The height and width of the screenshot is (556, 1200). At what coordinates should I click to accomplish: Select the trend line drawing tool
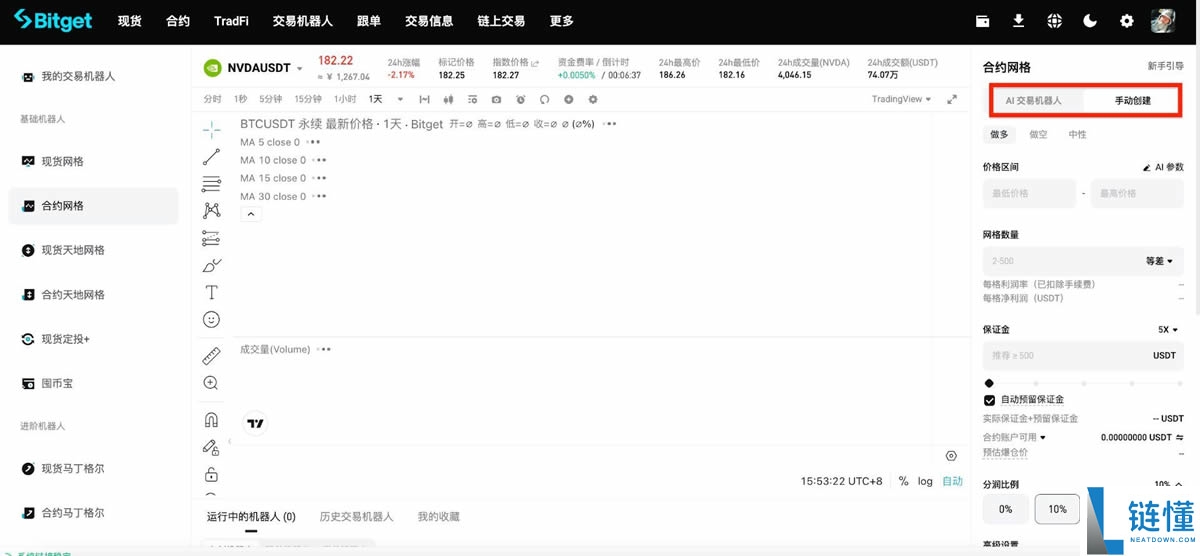[x=211, y=157]
